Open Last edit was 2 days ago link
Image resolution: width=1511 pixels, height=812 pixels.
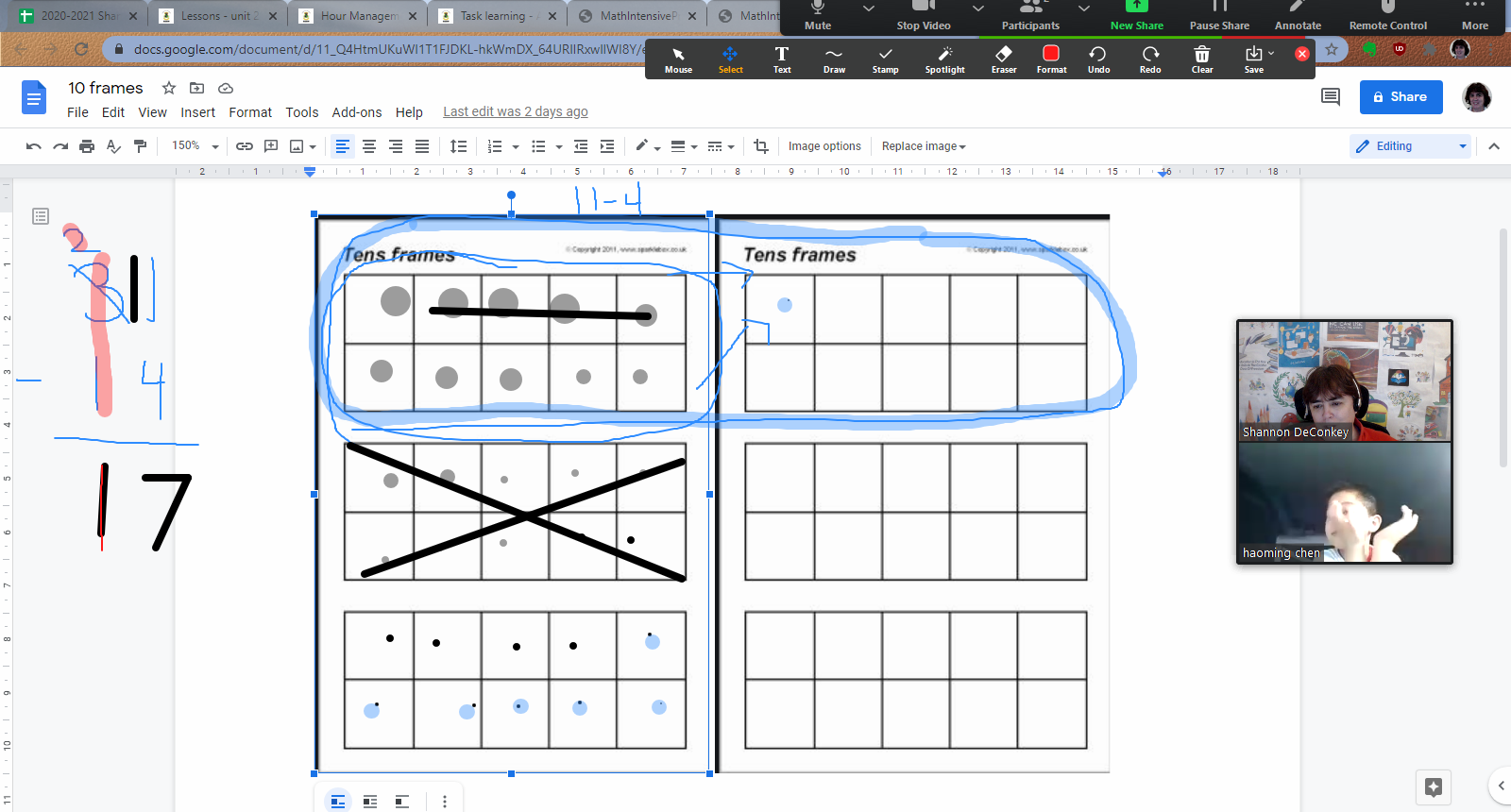click(x=516, y=111)
